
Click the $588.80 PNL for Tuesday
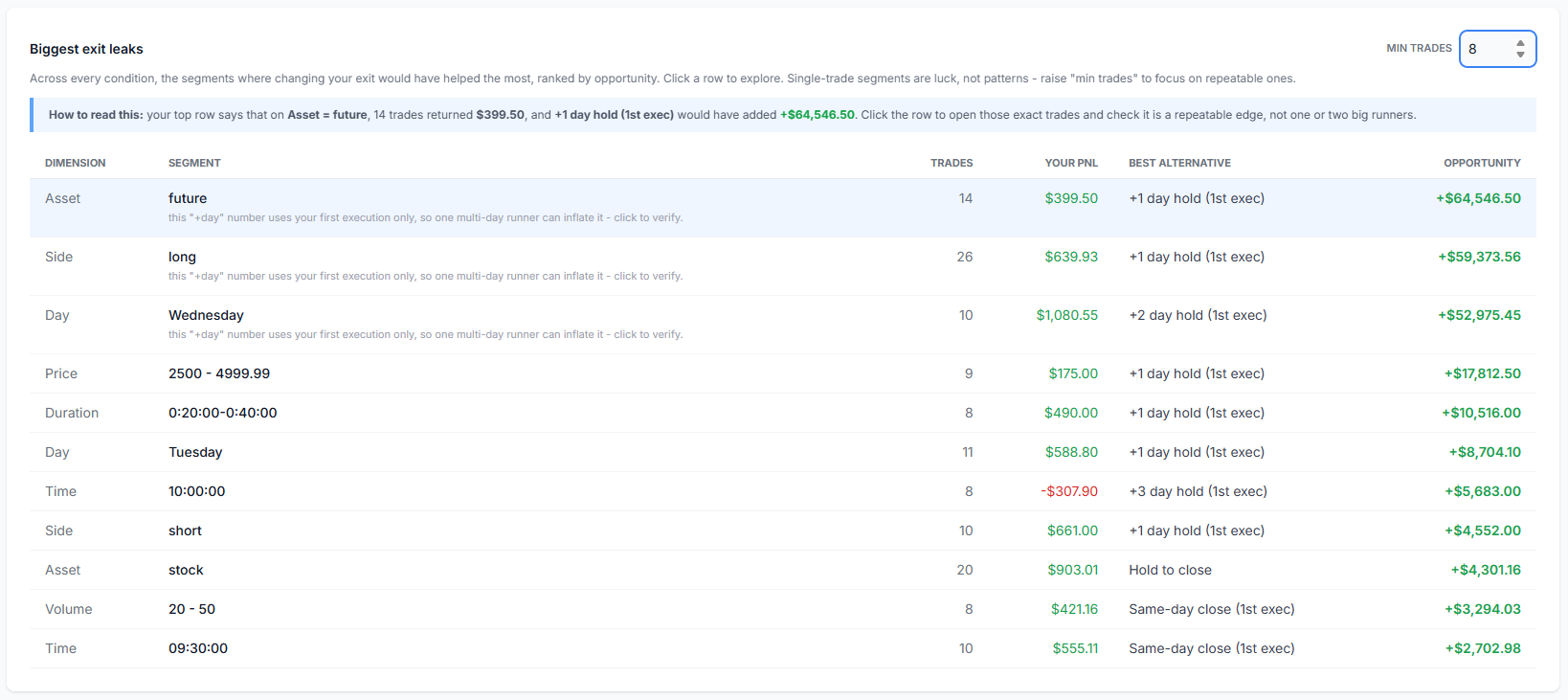click(x=1071, y=452)
